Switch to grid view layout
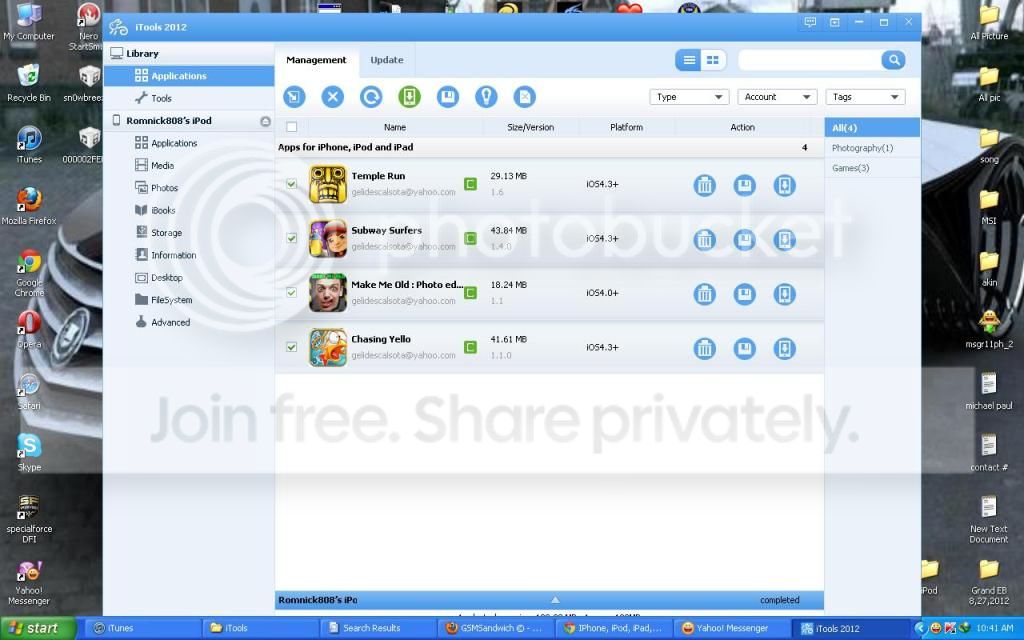 click(712, 60)
